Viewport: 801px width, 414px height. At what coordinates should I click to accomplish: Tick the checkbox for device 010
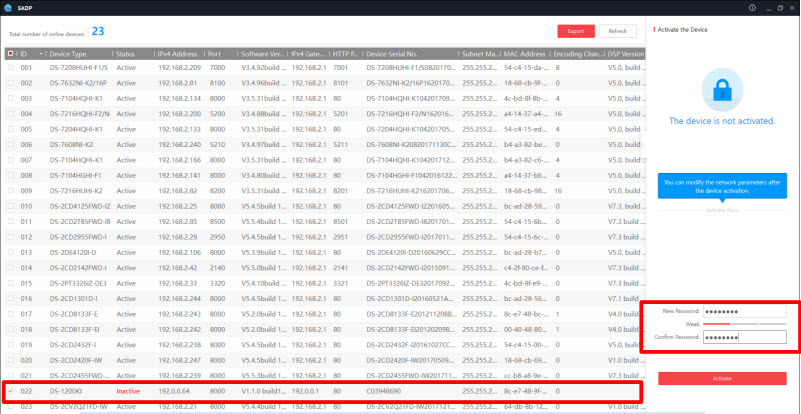coord(11,204)
